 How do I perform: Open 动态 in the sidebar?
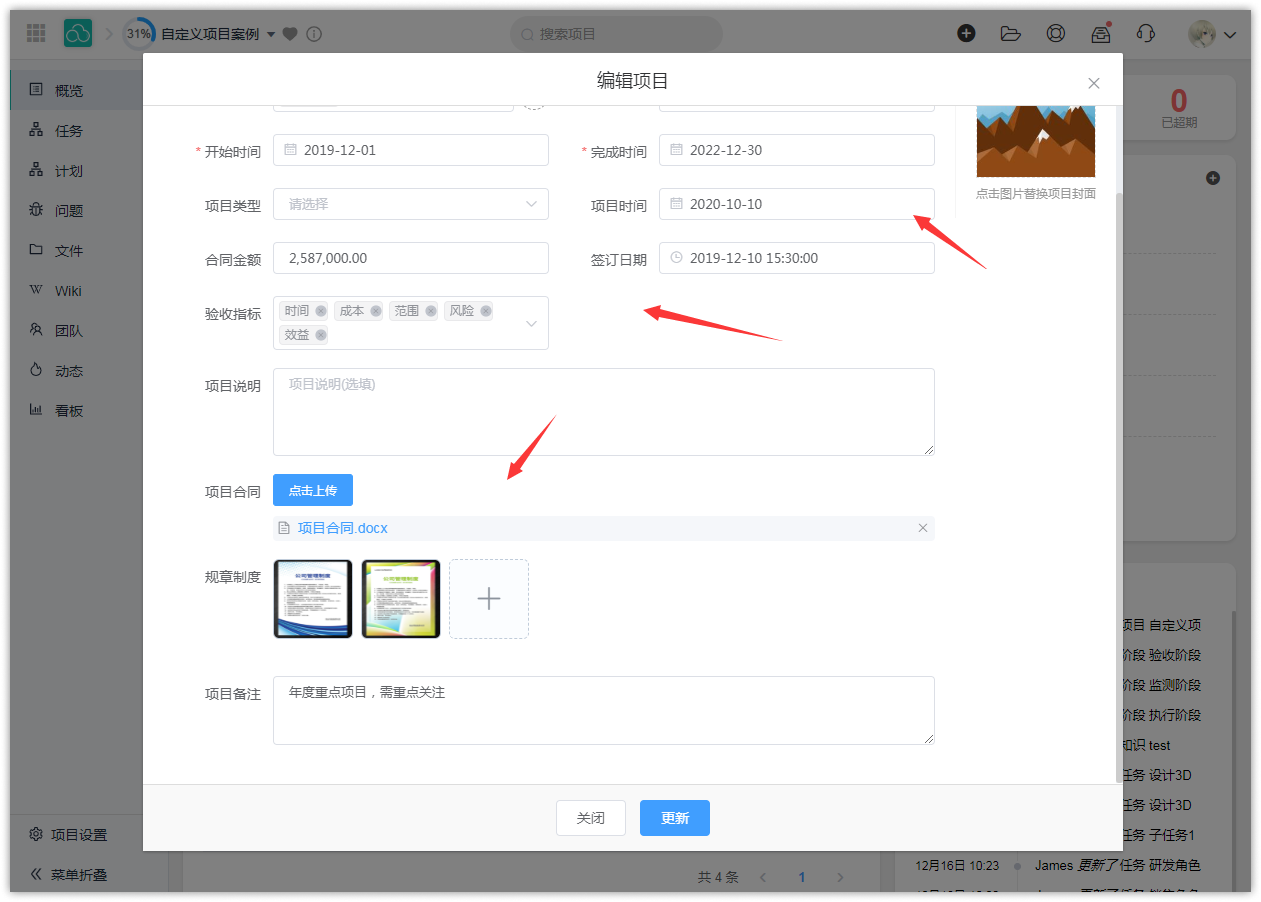coord(76,370)
